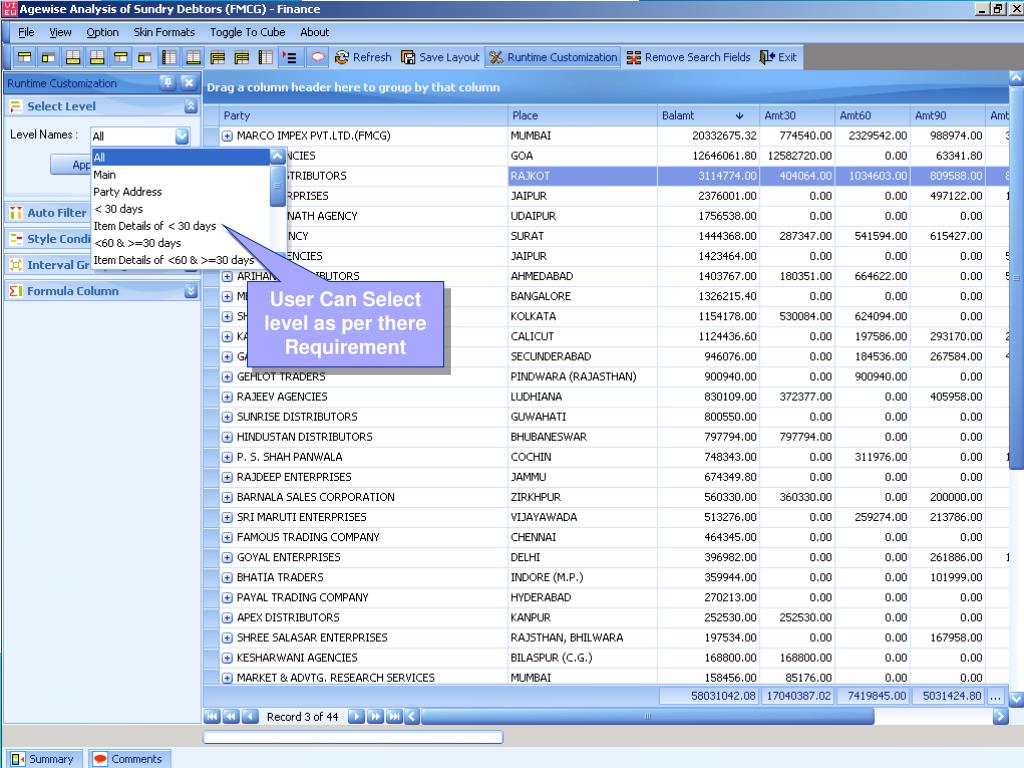
Task: Select 'Party Address' in the level list
Action: coord(180,191)
